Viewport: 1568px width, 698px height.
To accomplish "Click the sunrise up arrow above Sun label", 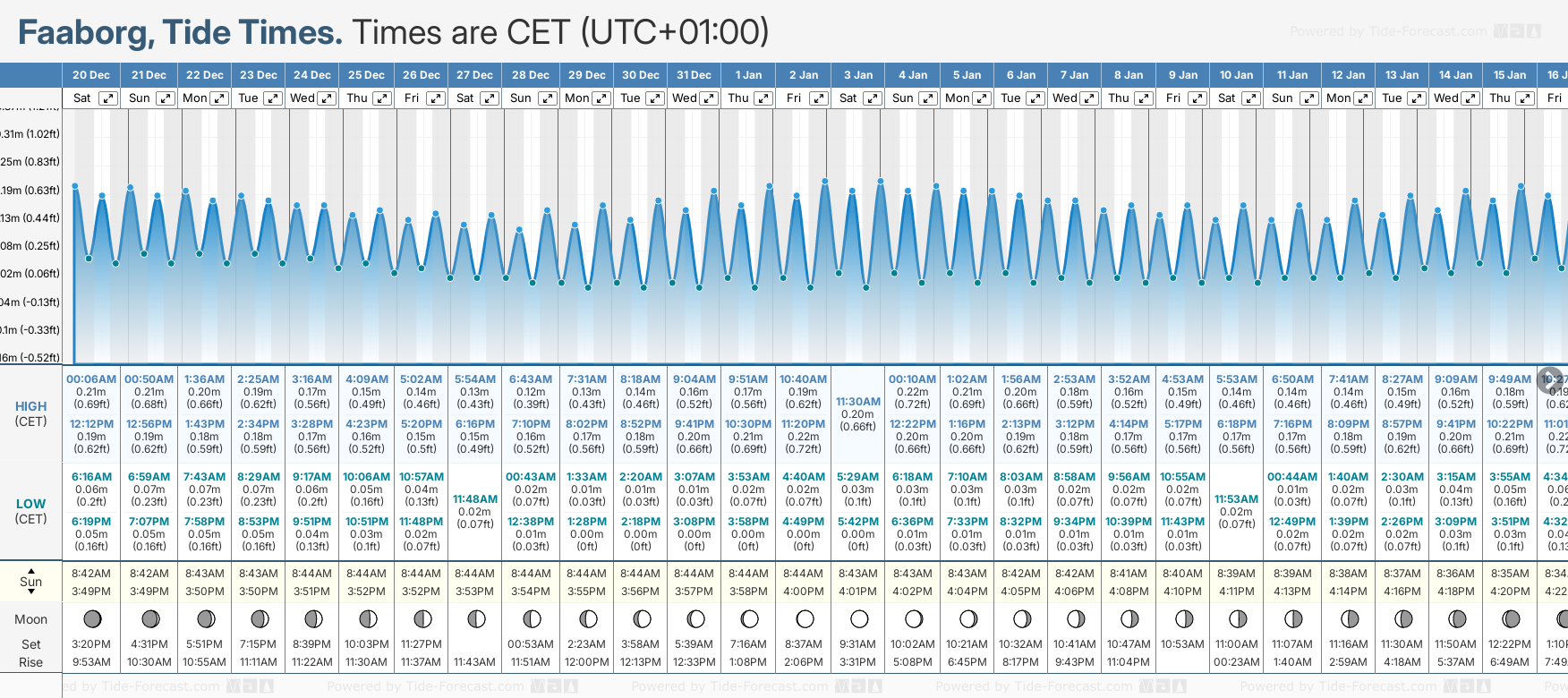I will pos(31,570).
